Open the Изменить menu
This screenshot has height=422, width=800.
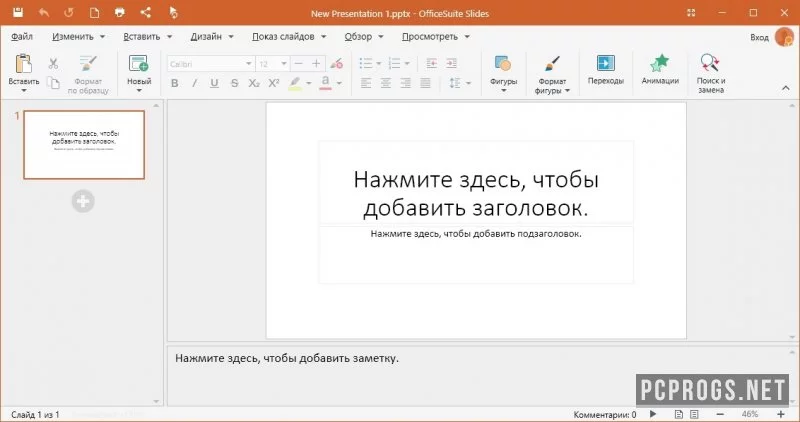78,37
